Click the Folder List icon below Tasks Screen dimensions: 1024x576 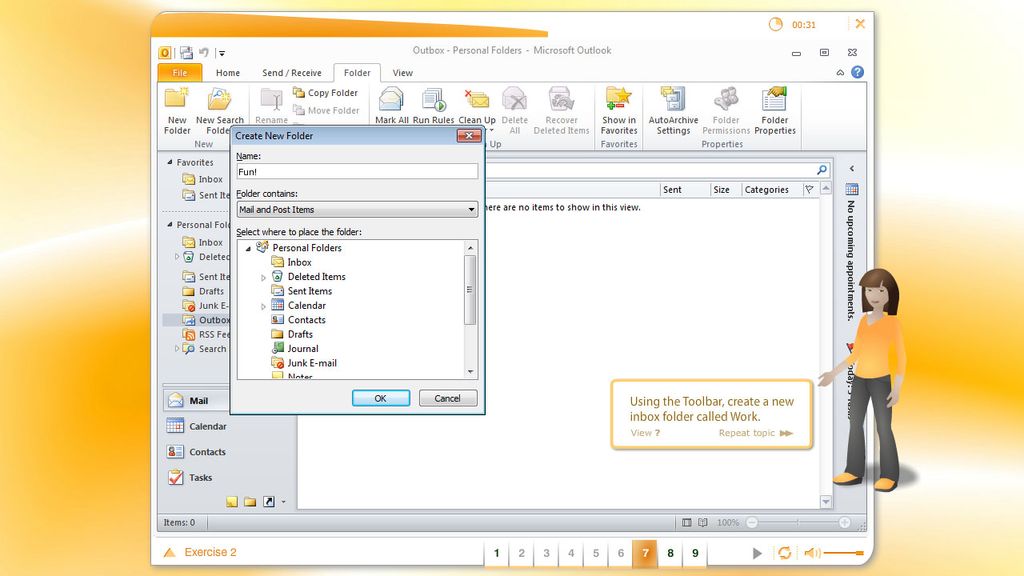coord(250,502)
